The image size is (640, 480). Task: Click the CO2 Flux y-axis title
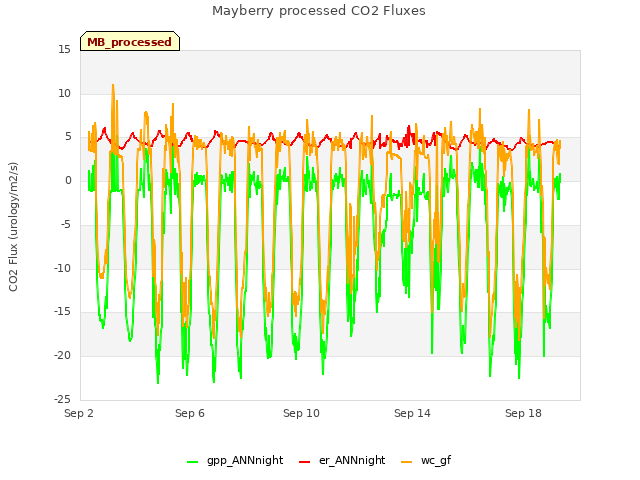(x=13, y=227)
